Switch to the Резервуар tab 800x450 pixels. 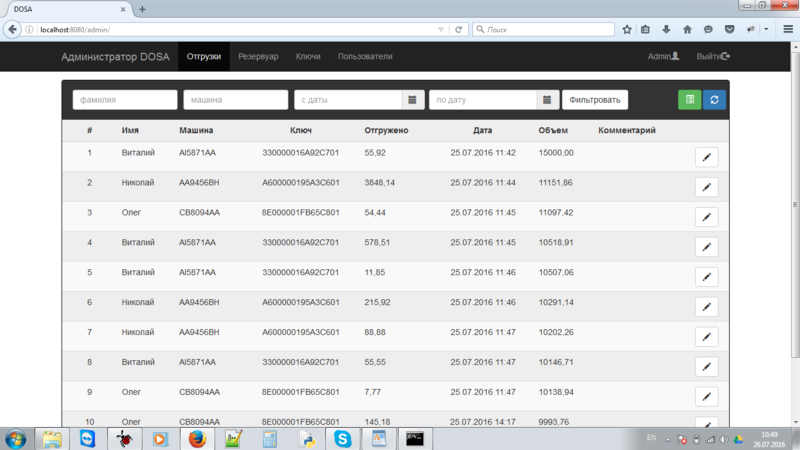click(x=258, y=57)
